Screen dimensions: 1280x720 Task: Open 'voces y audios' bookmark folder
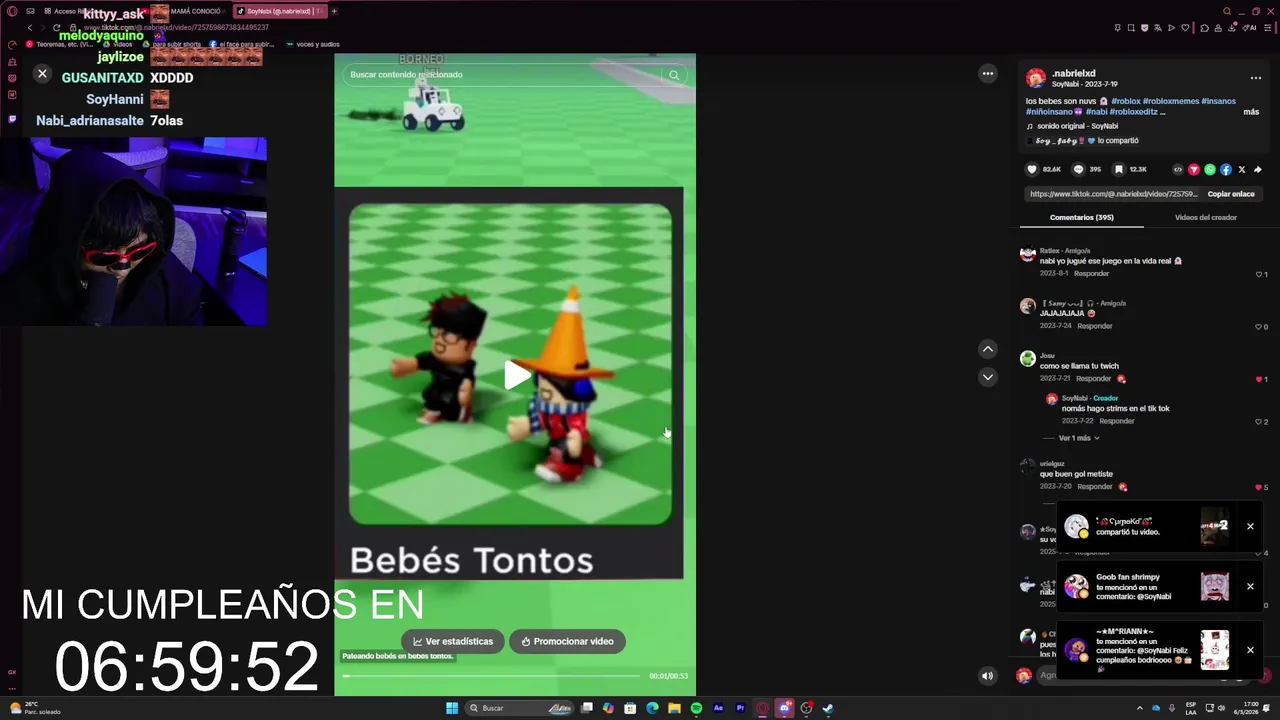[313, 44]
